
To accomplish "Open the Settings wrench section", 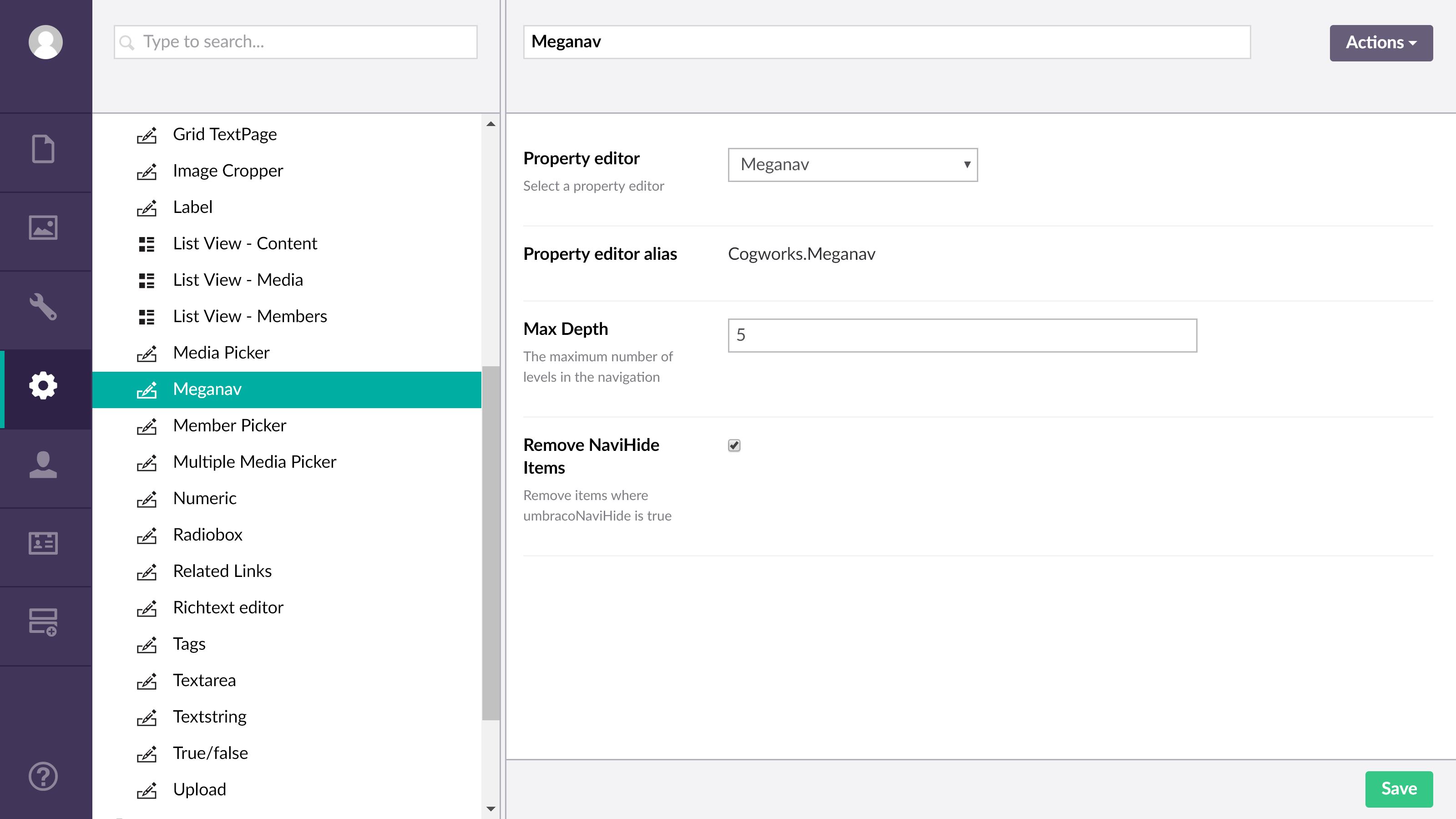I will [x=43, y=307].
